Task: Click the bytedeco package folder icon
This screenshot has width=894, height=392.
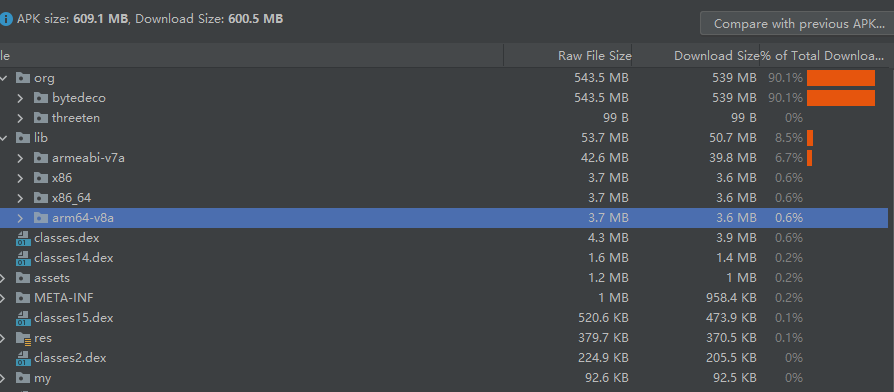Action: pos(40,98)
